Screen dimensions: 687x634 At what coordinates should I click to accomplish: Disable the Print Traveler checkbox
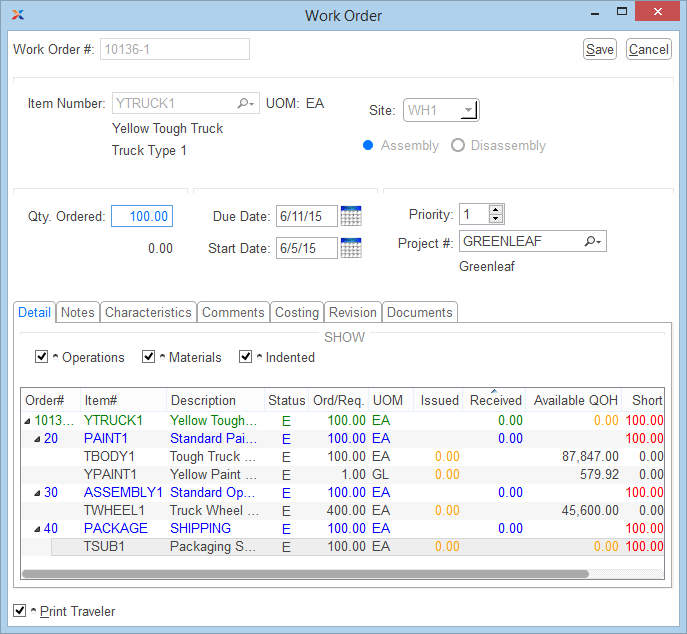[x=20, y=611]
